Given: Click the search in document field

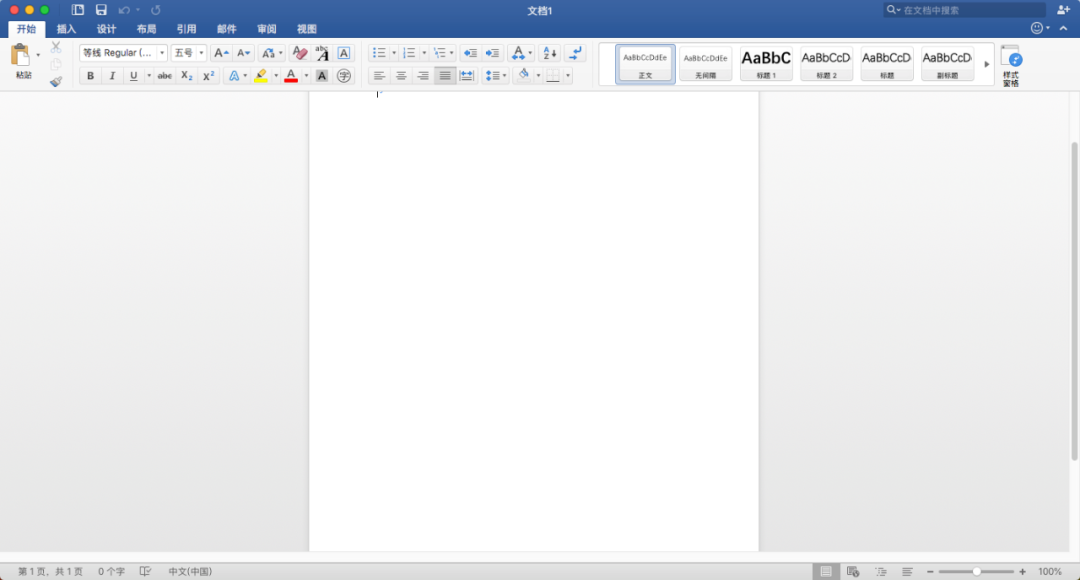Looking at the screenshot, I should coord(964,10).
